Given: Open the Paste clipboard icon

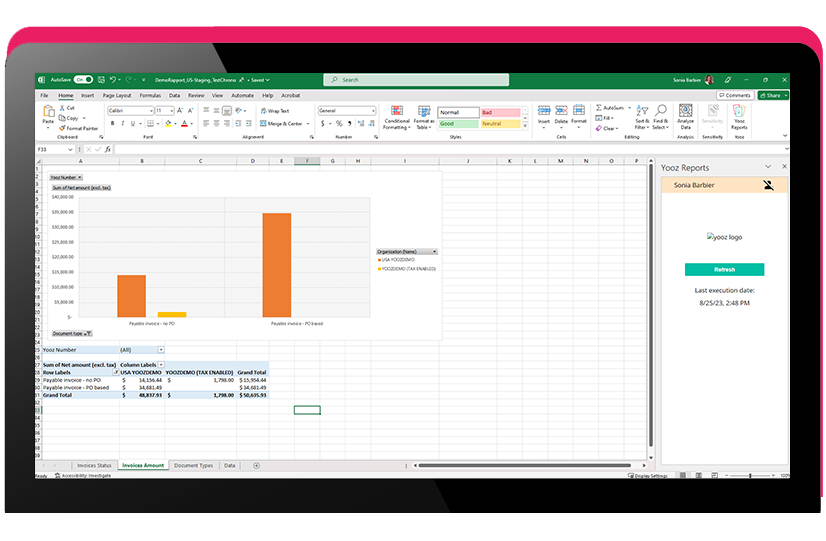Looking at the screenshot, I should pos(48,111).
